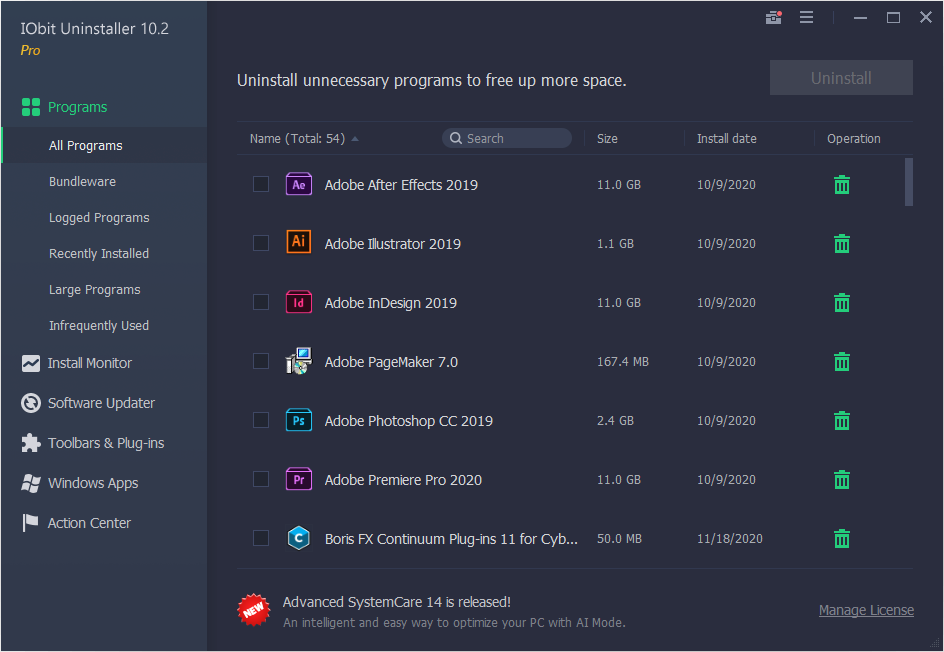The width and height of the screenshot is (944, 652).
Task: Click the Action Center flag icon
Action: 30,523
